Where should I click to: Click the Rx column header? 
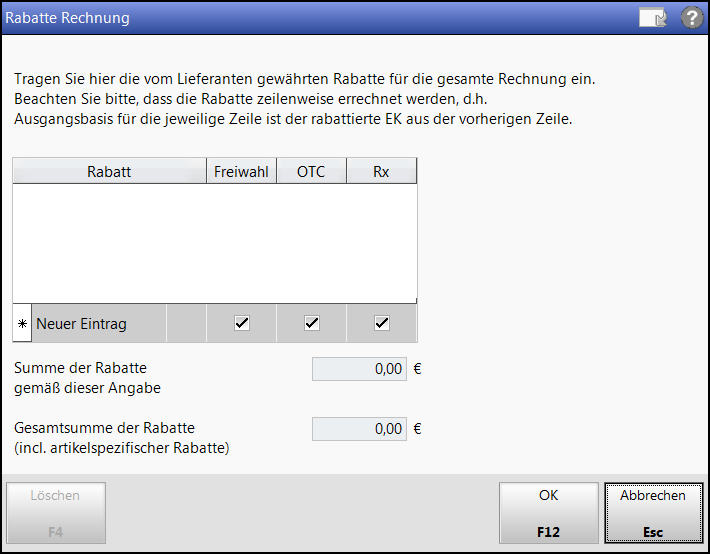(381, 171)
